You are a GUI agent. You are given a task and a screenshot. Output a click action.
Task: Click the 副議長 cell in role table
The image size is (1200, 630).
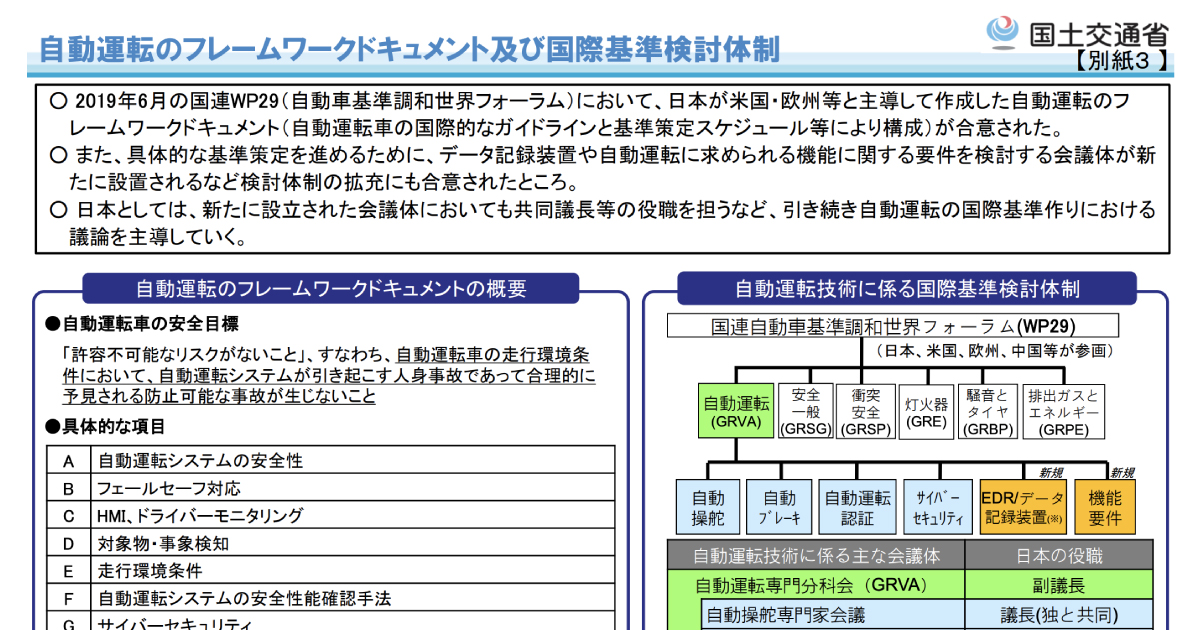[x=1058, y=585]
